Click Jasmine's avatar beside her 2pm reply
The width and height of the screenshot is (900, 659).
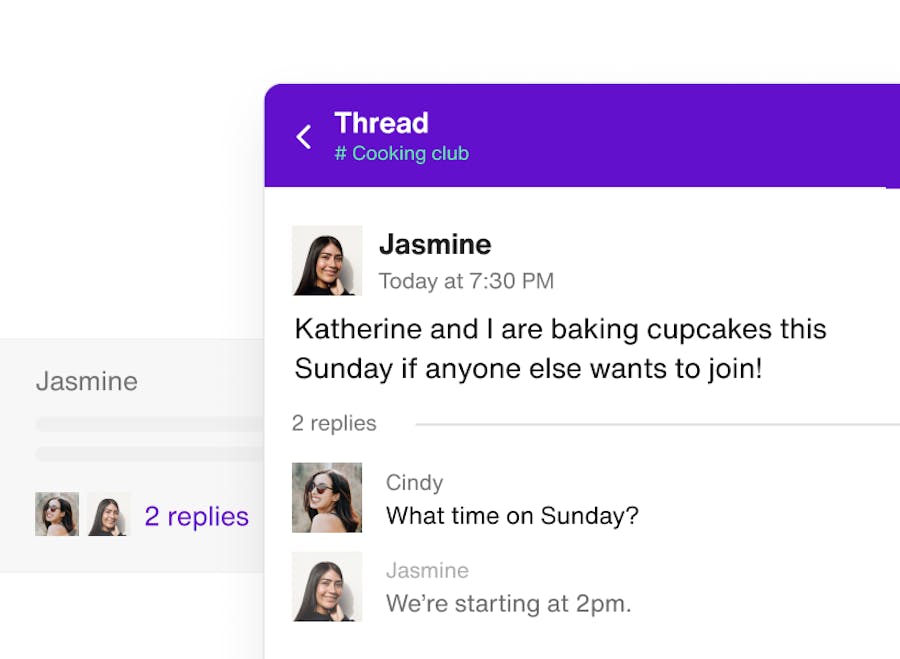(327, 586)
